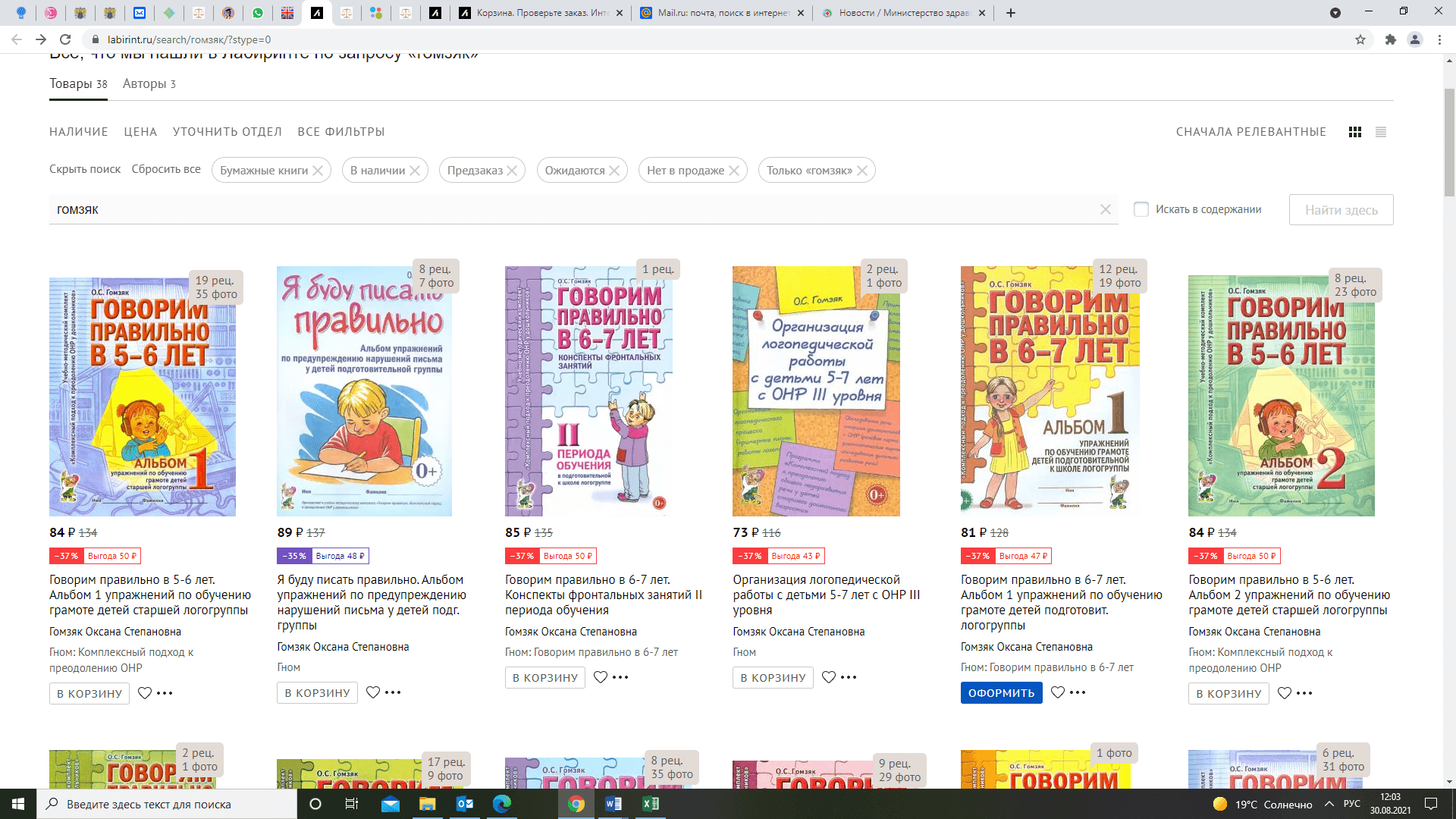Click the page vertical scrollbar
This screenshot has height=819, width=1456.
coord(1449,142)
